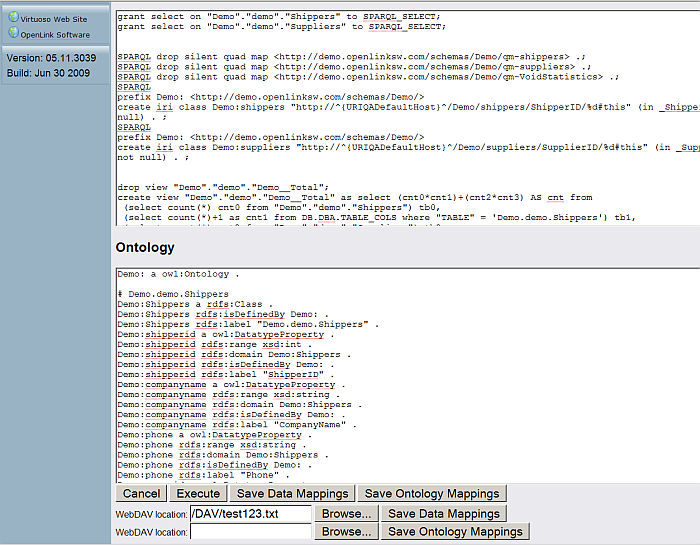Click Save Data Mappings beside Execute
700x545 pixels.
291,493
